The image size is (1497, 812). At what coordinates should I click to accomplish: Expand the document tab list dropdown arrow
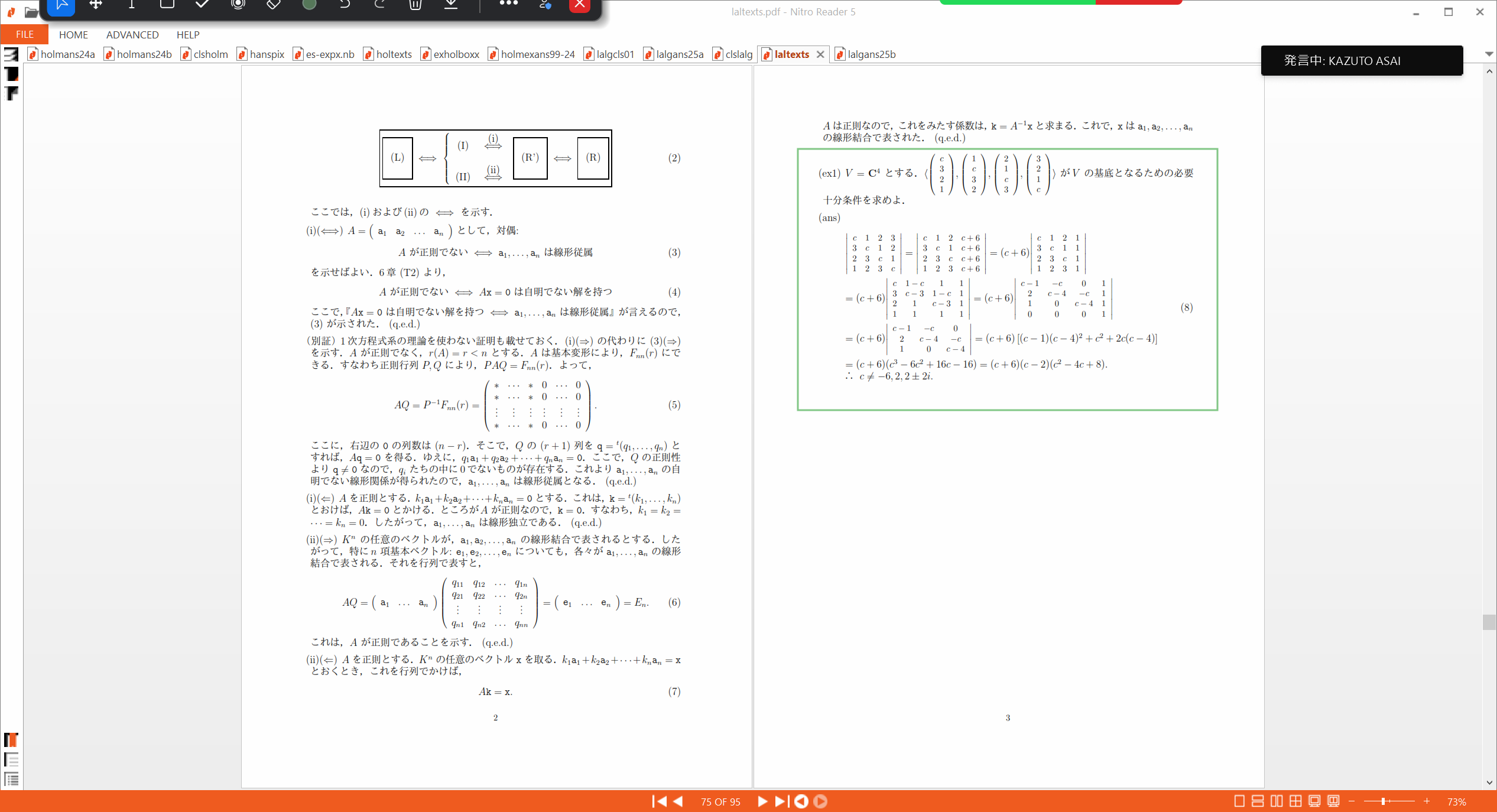pos(1489,54)
